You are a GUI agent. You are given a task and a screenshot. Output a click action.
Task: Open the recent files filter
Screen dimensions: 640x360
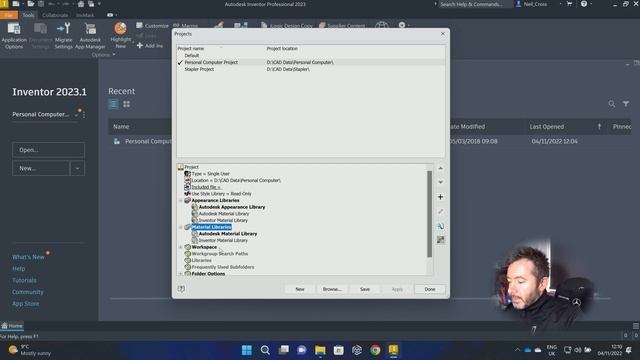tap(626, 104)
